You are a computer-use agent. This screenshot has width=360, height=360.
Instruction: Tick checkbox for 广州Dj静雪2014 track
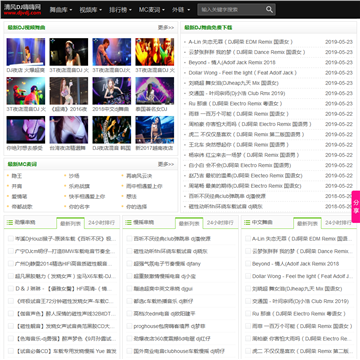tap(11, 264)
